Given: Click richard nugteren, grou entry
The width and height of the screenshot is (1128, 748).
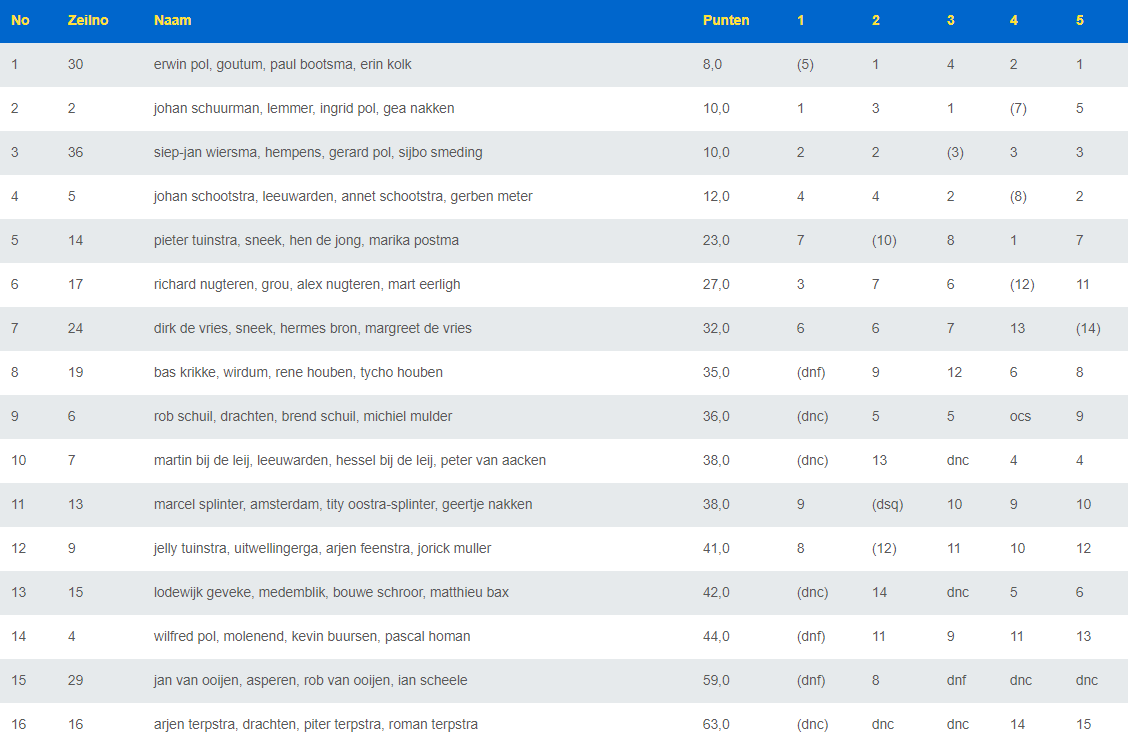Looking at the screenshot, I should [x=307, y=284].
